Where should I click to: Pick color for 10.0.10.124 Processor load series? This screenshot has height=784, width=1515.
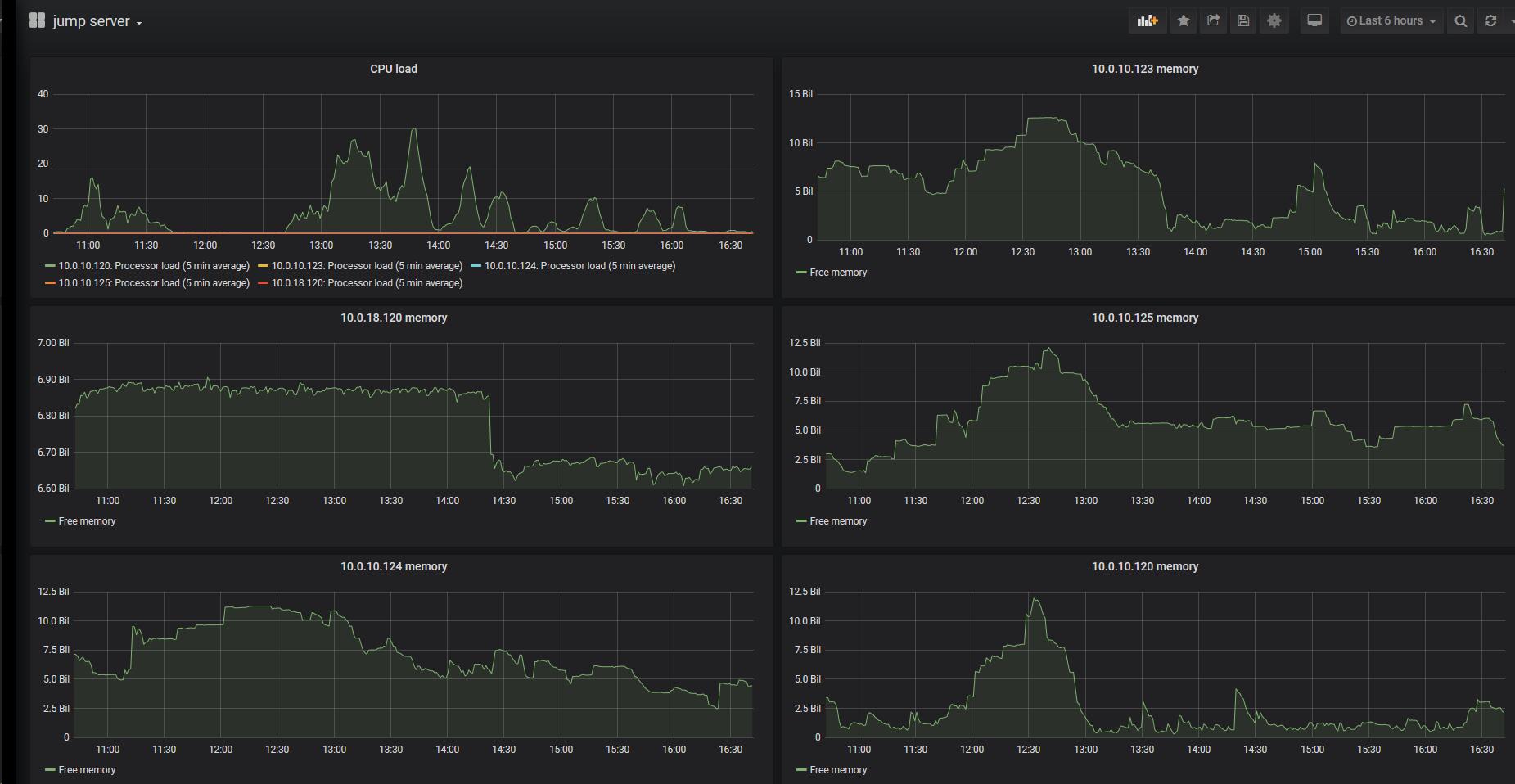[476, 266]
